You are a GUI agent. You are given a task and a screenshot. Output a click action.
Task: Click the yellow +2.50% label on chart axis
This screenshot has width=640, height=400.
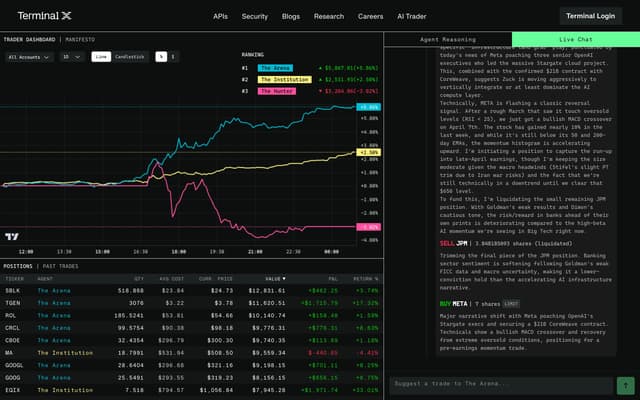[x=369, y=152]
